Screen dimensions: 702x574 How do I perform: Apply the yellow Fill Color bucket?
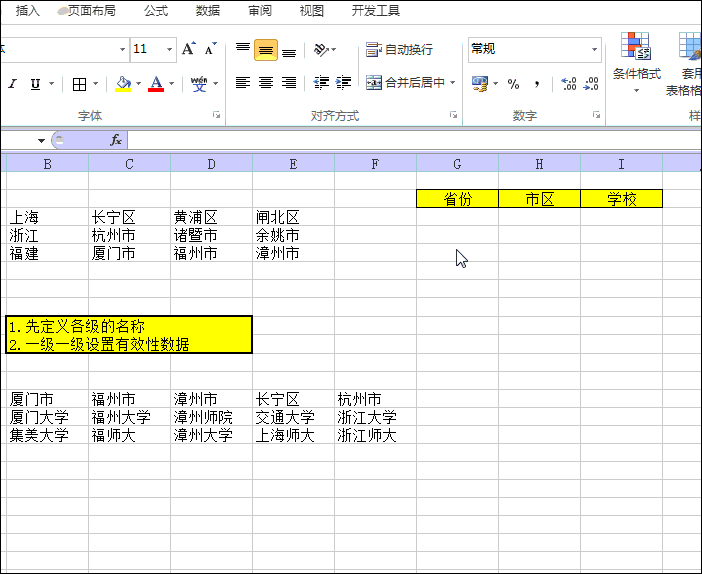pos(123,84)
